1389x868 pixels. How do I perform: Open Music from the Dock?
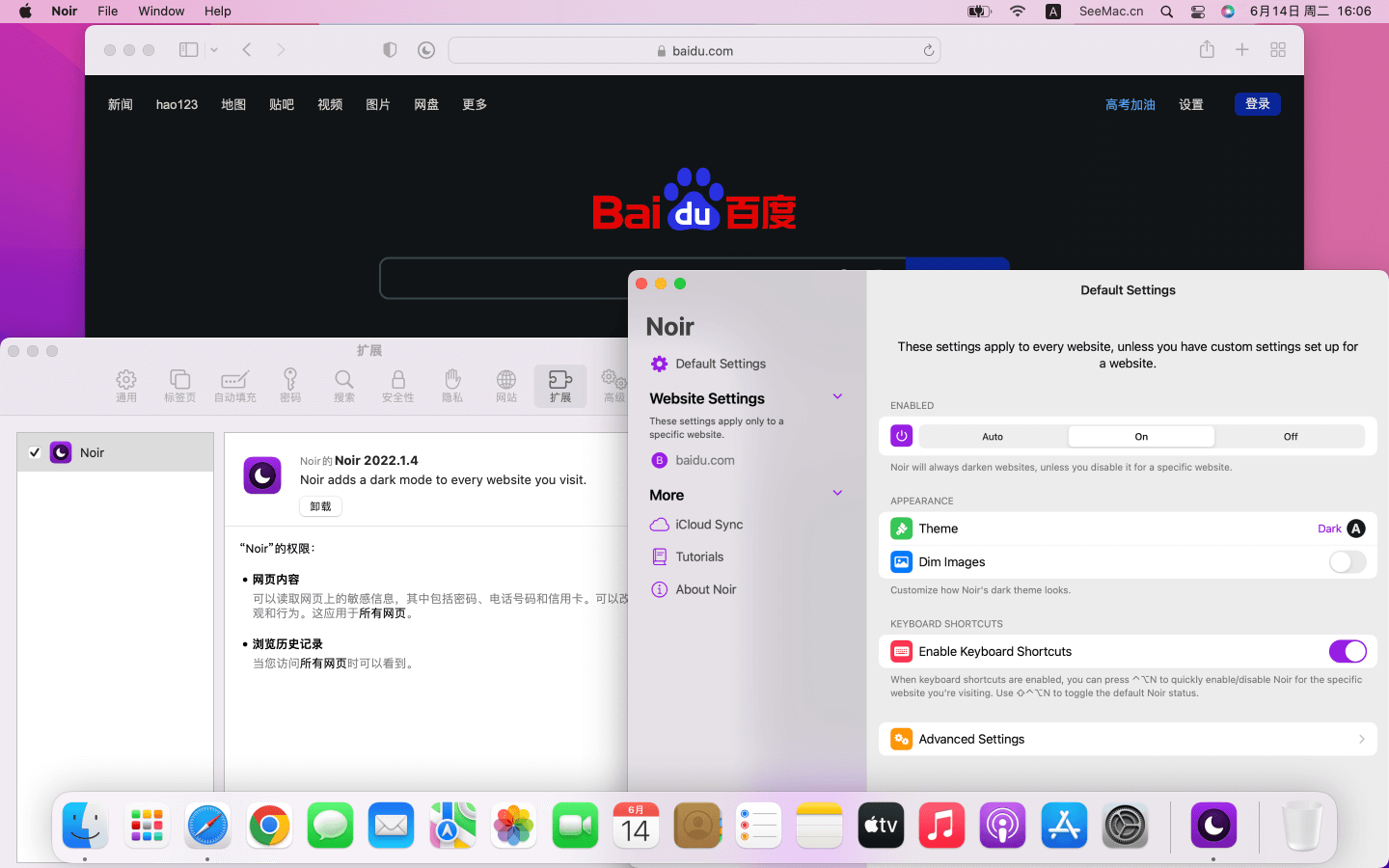(x=941, y=826)
